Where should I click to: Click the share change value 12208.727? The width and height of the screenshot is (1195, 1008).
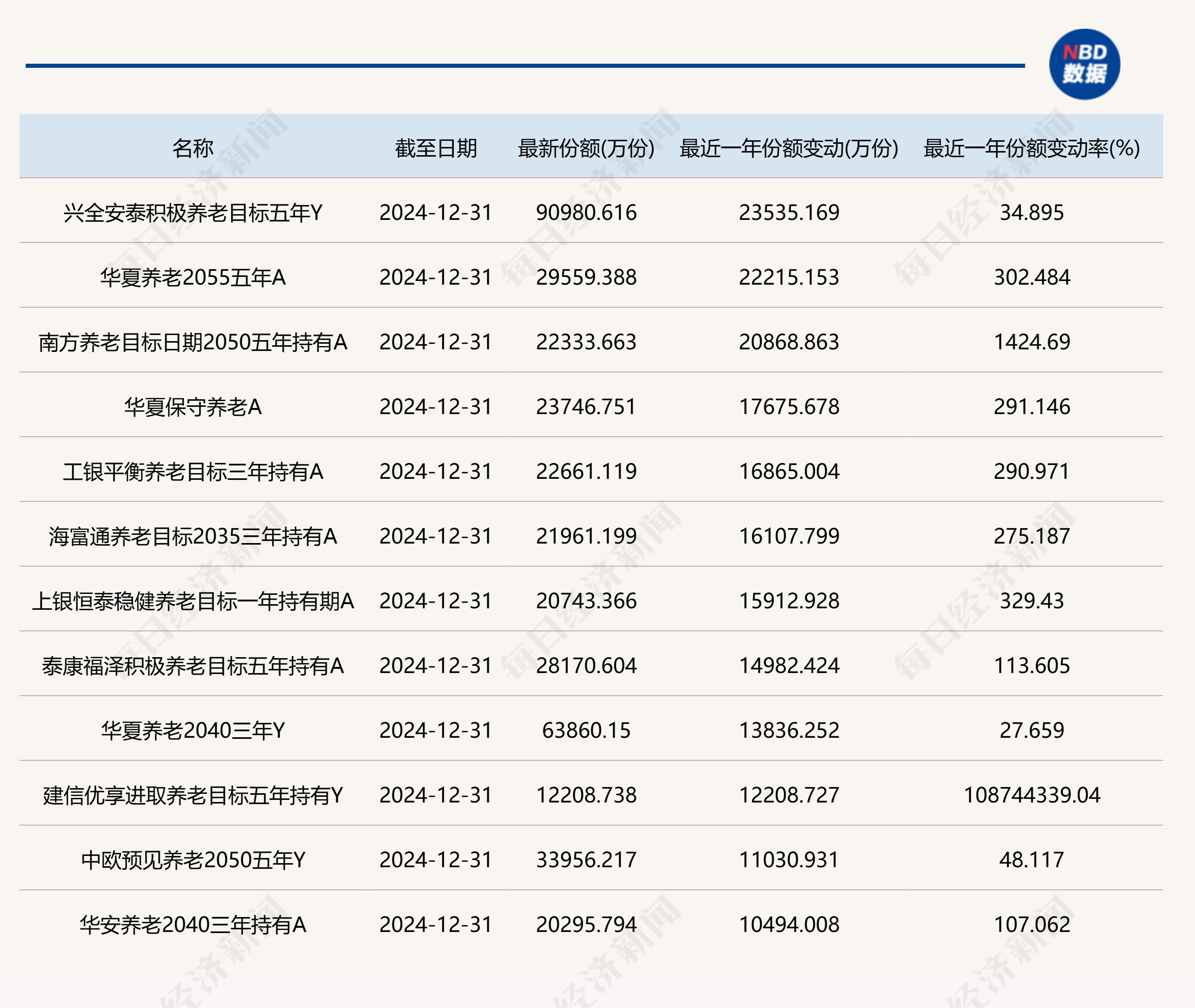(789, 795)
